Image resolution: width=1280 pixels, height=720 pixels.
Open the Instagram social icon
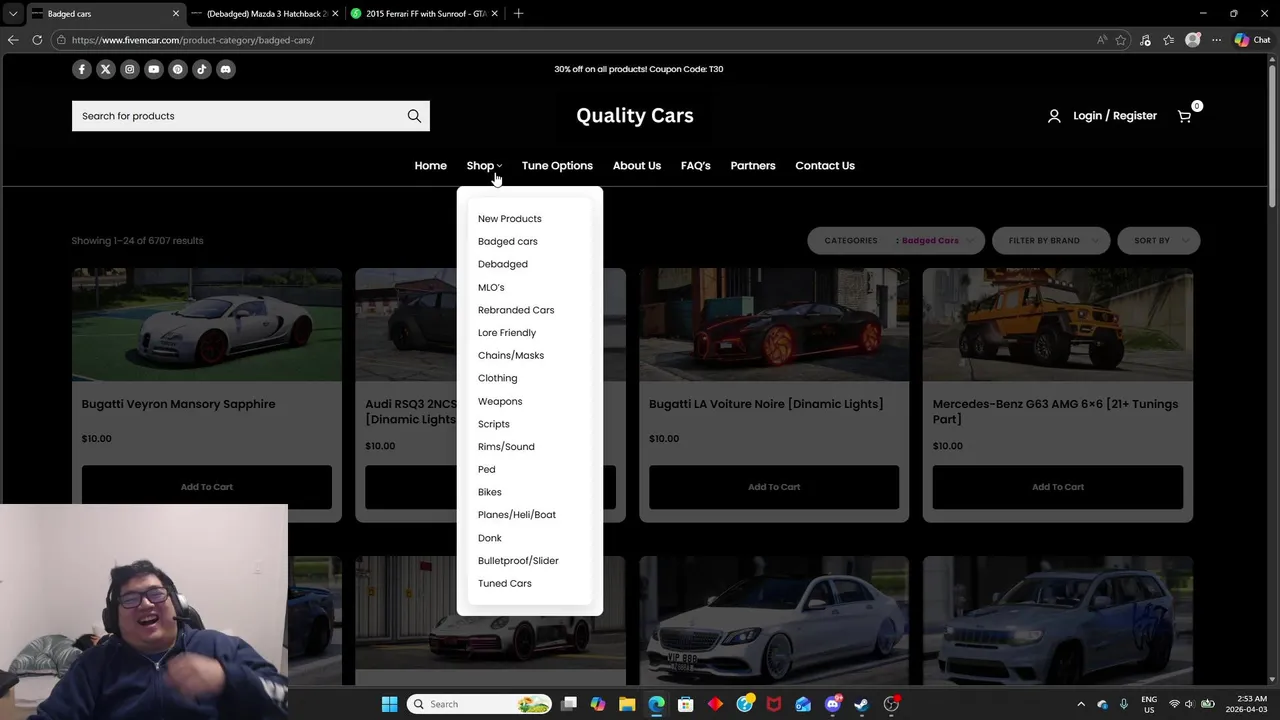tap(130, 69)
